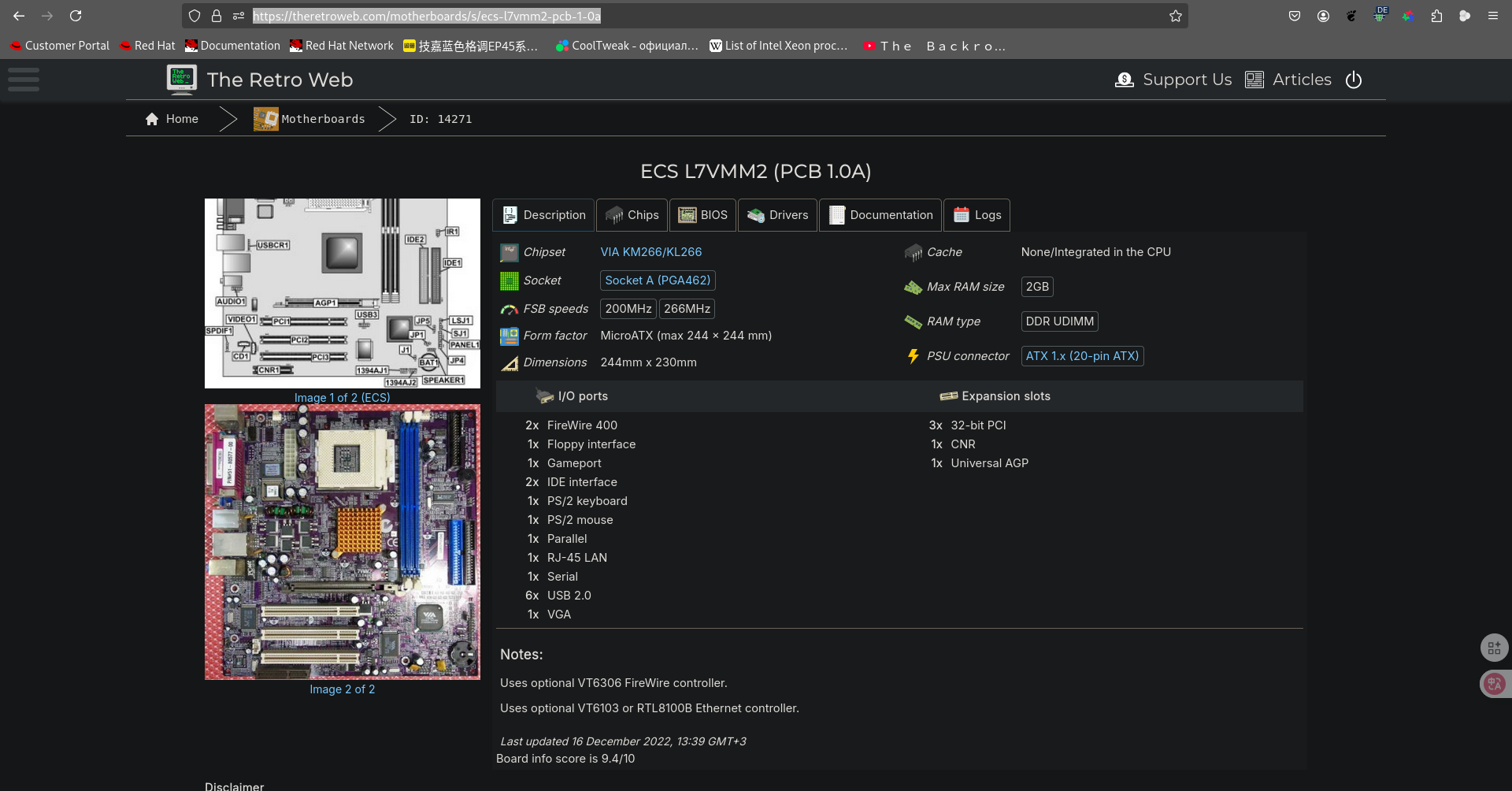Viewport: 1512px width, 791px height.
Task: Open the Red Hat Network bookmark
Action: click(x=342, y=46)
